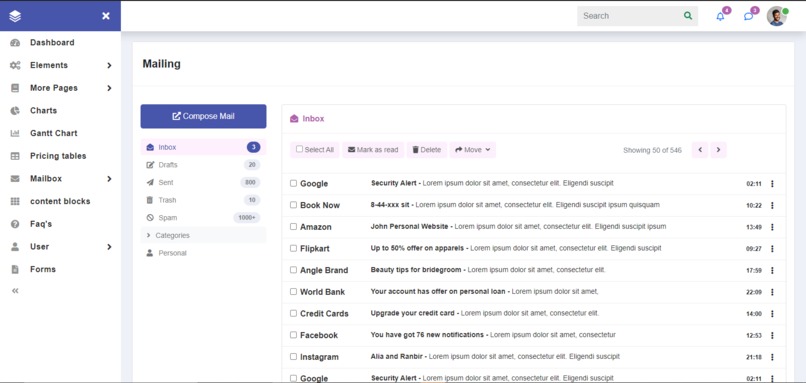Expand the User submenu chevron
806x383 pixels.
[x=109, y=247]
